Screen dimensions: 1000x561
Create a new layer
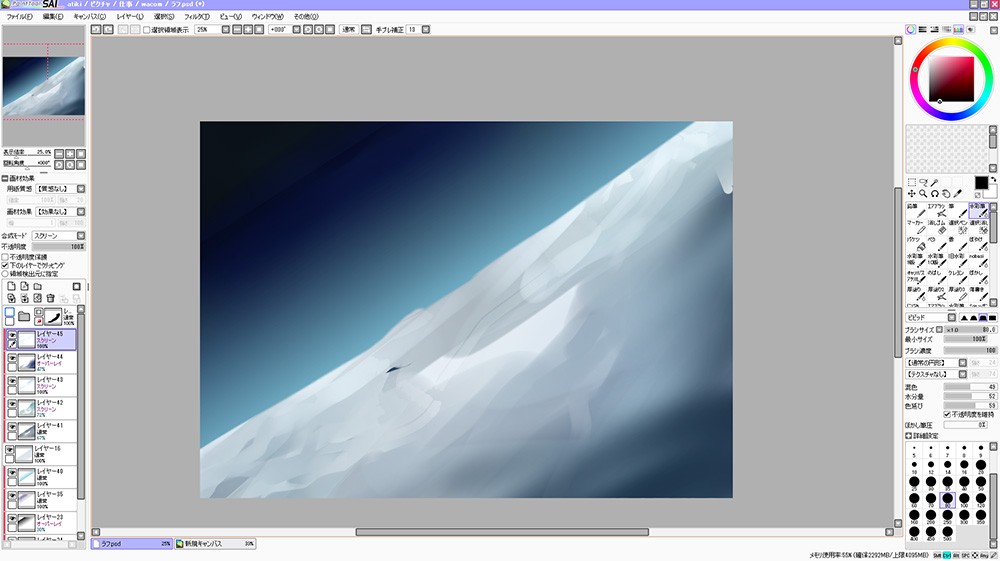click(11, 286)
